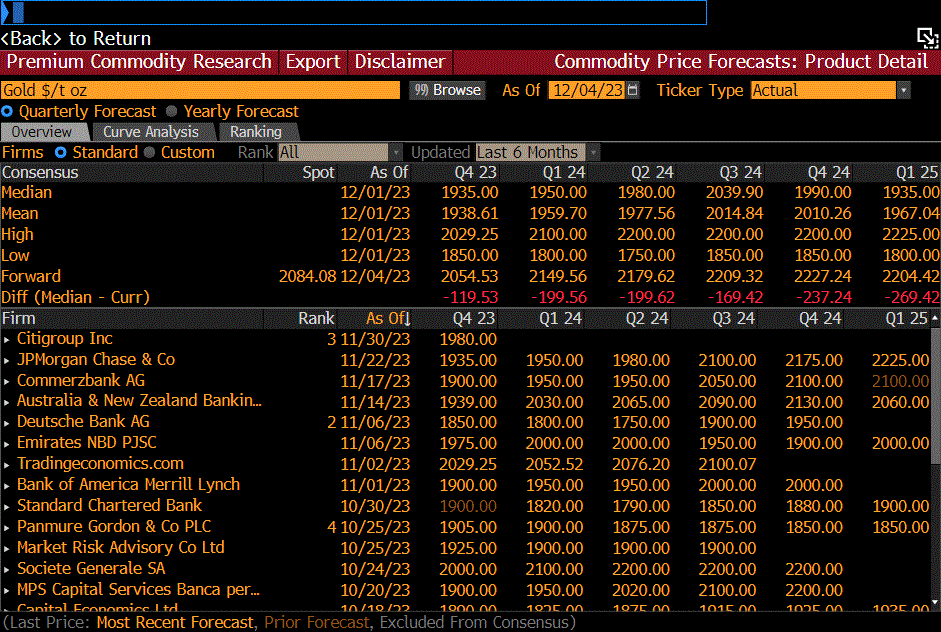The height and width of the screenshot is (632, 941).
Task: Expand the Panmure Gordon & Co PLC row
Action: pos(7,528)
